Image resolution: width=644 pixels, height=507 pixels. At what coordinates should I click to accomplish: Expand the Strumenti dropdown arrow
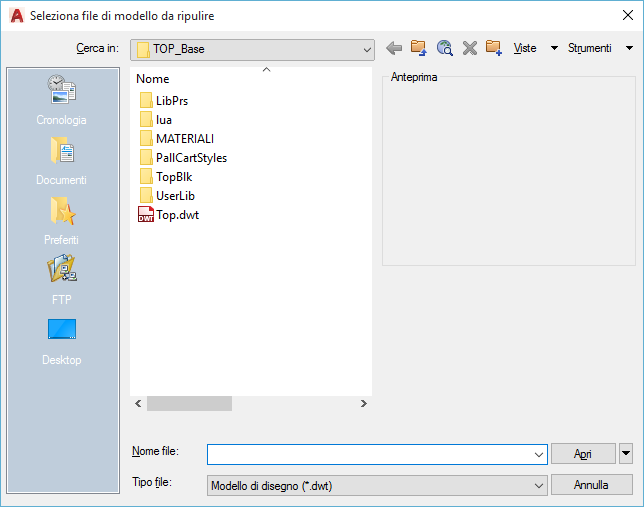coord(629,48)
